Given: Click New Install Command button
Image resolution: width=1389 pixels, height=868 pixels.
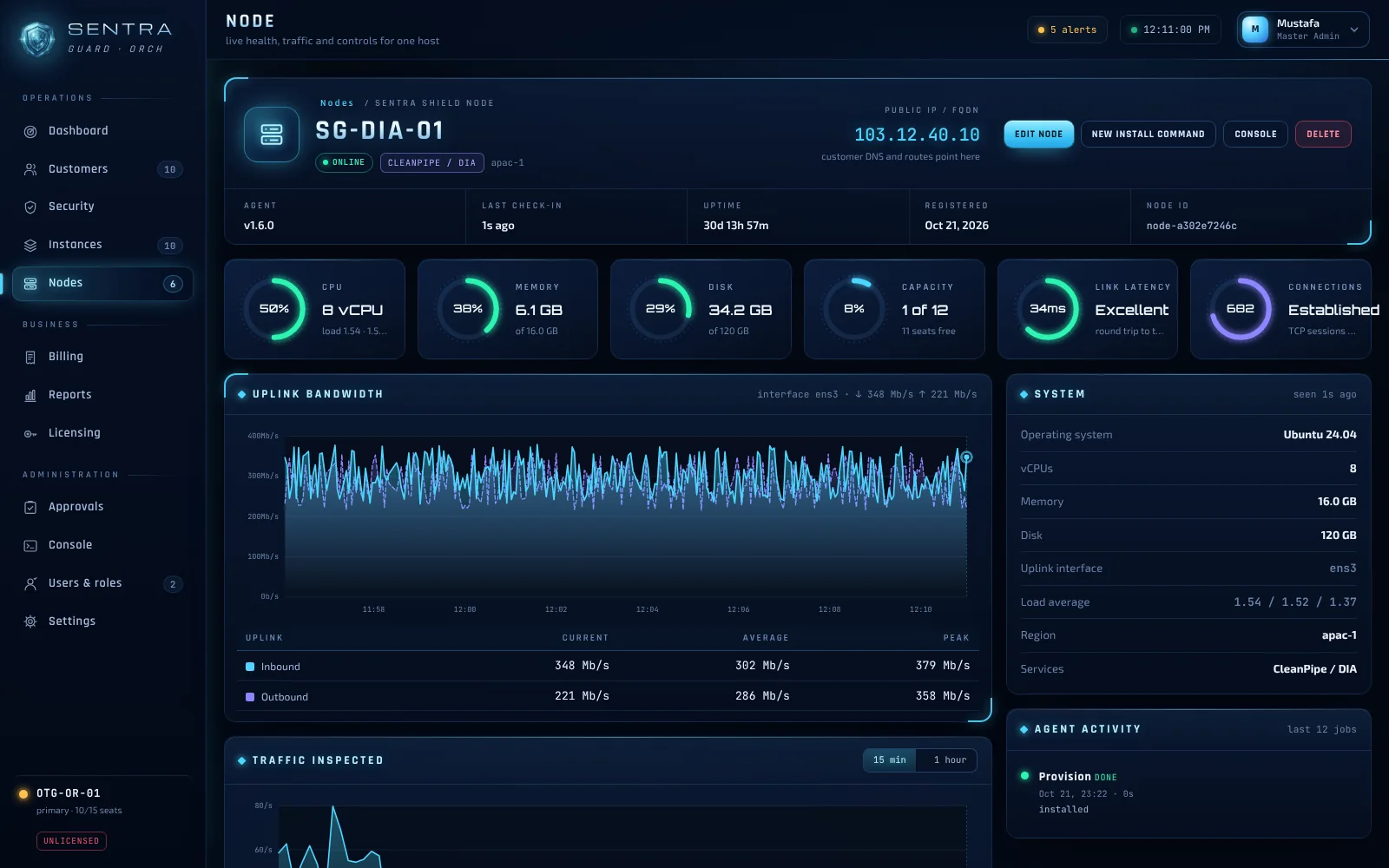Looking at the screenshot, I should click(x=1148, y=135).
